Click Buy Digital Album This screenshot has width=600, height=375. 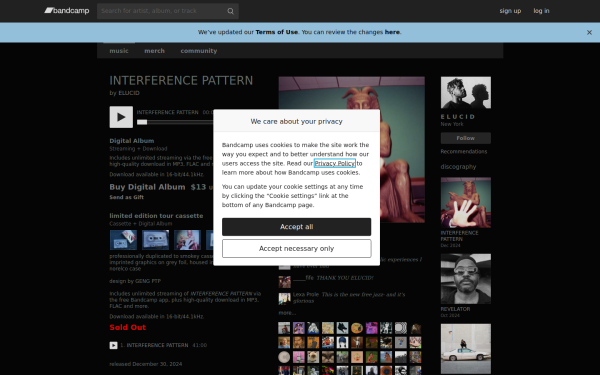(147, 187)
